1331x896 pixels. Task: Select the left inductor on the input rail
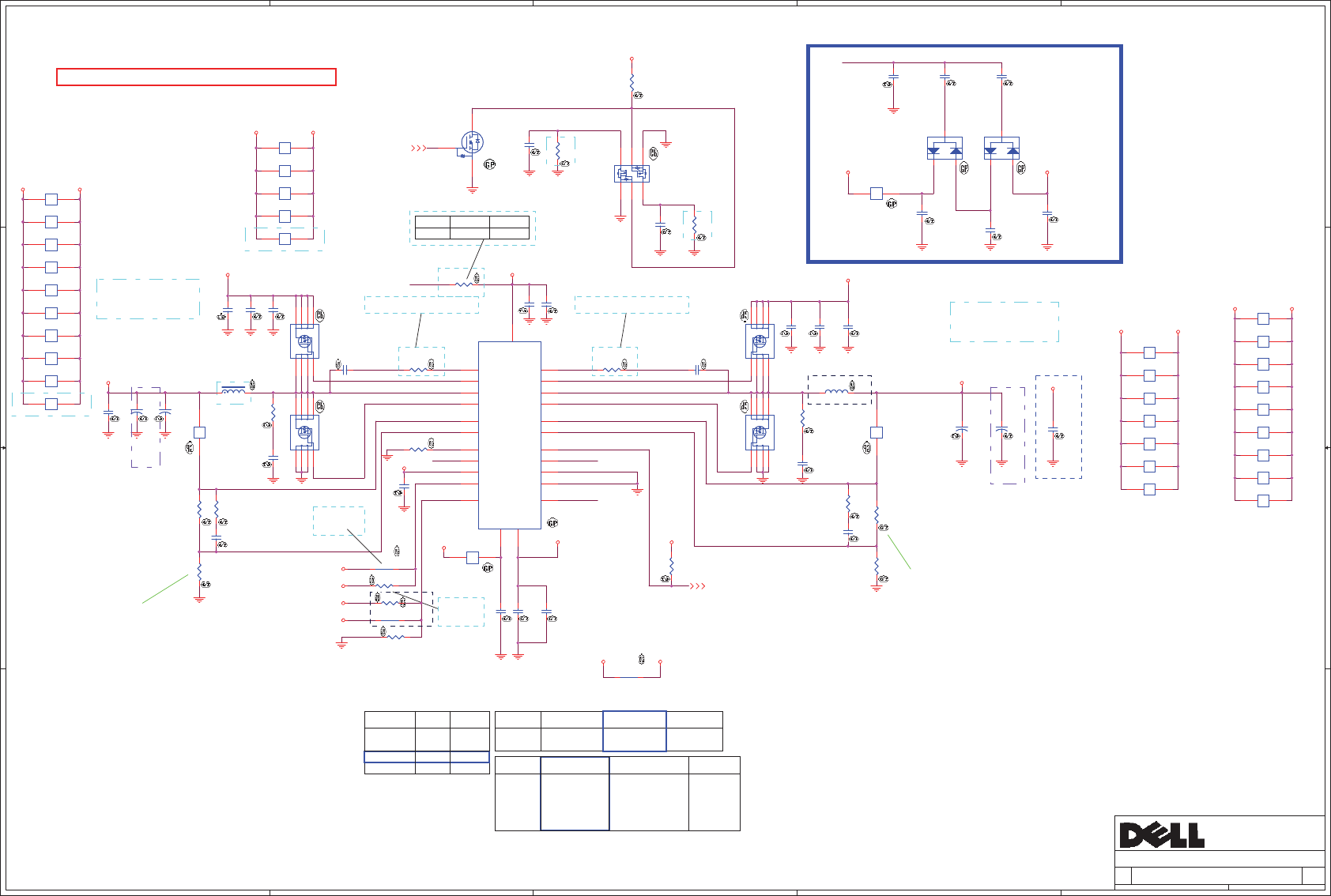coord(233,390)
